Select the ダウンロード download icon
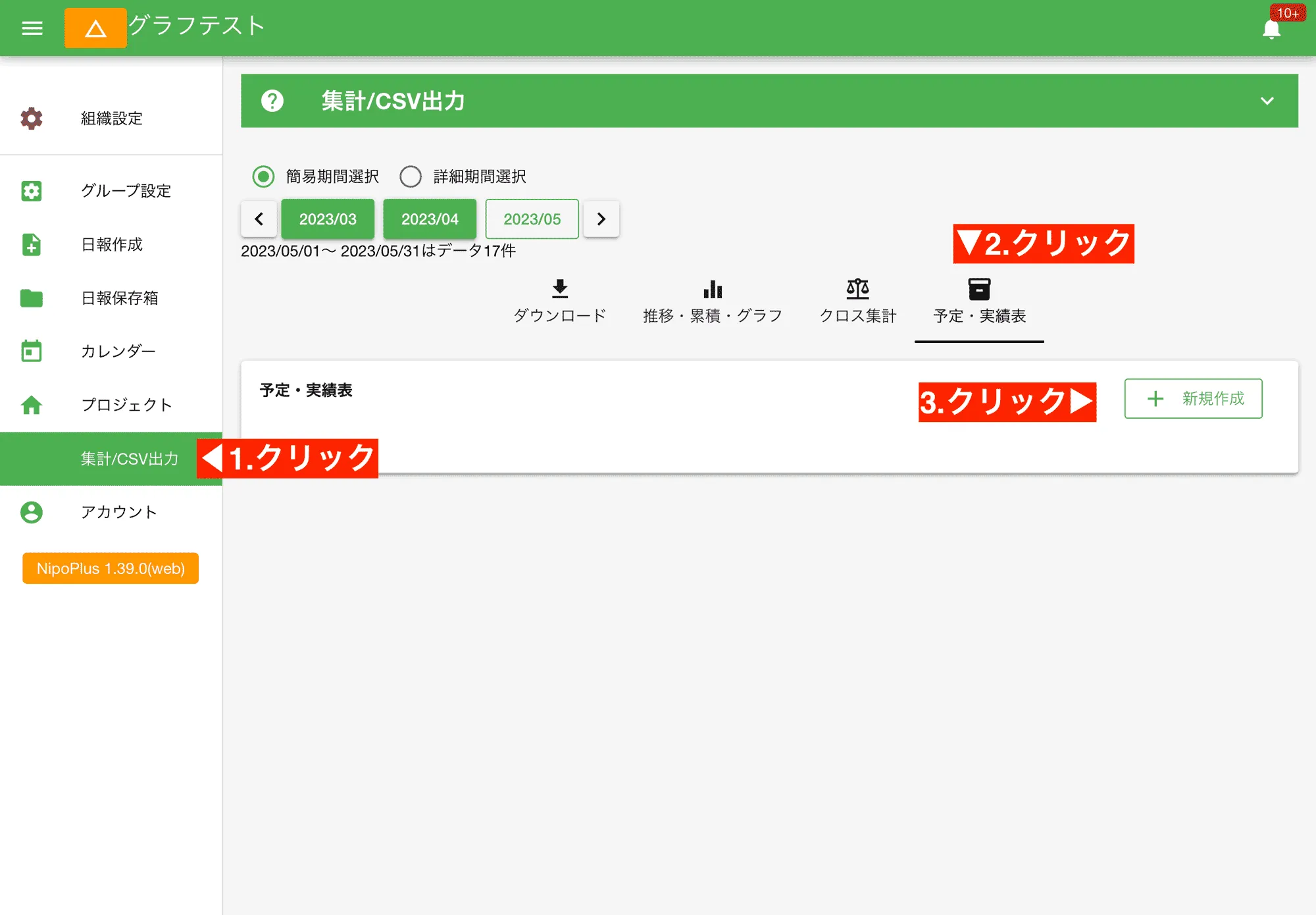Screen dimensions: 1316x915 (560, 290)
